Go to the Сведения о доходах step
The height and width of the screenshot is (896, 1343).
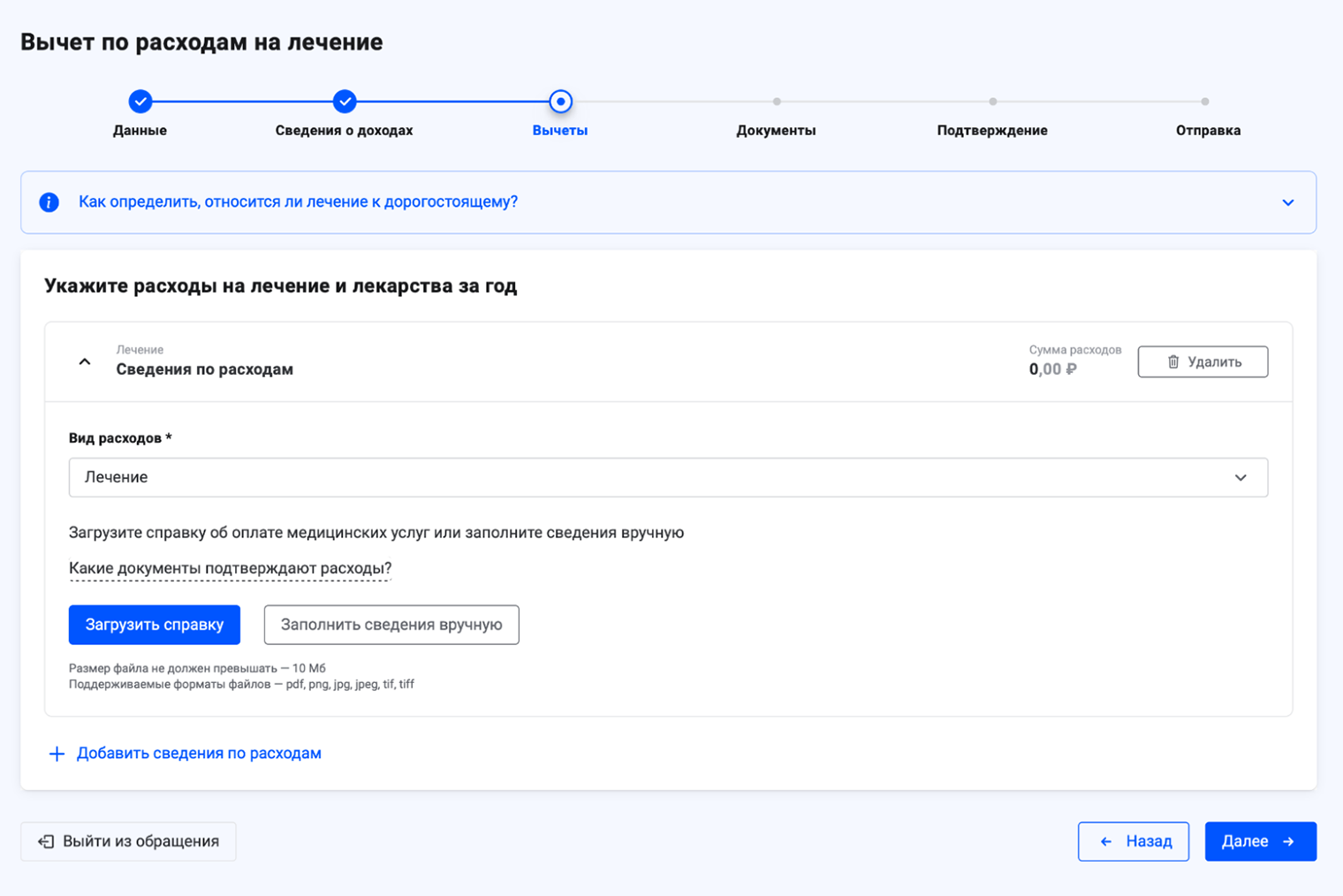[345, 130]
